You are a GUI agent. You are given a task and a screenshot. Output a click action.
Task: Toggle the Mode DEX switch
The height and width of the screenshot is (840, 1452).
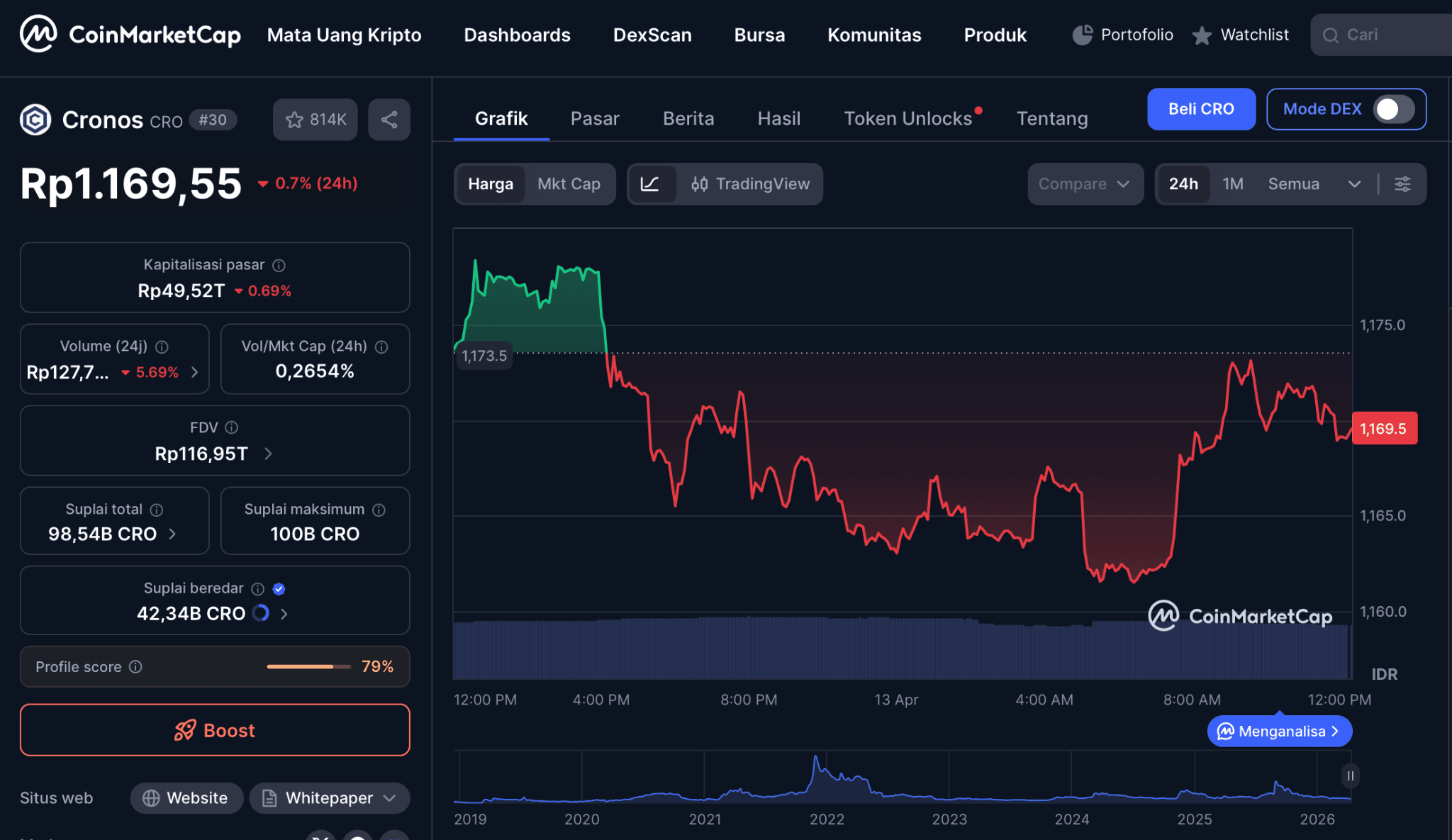[1392, 109]
